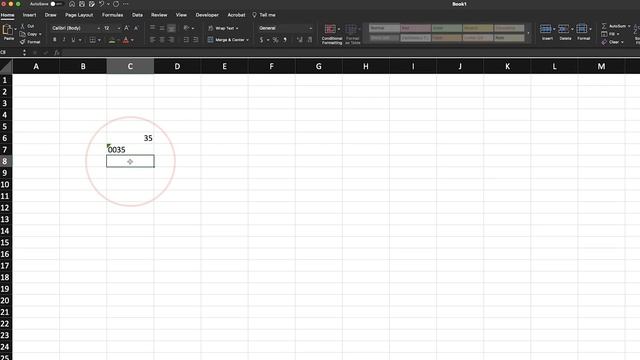Viewport: 640px width, 360px height.
Task: Apply comma style format
Action: [x=285, y=40]
